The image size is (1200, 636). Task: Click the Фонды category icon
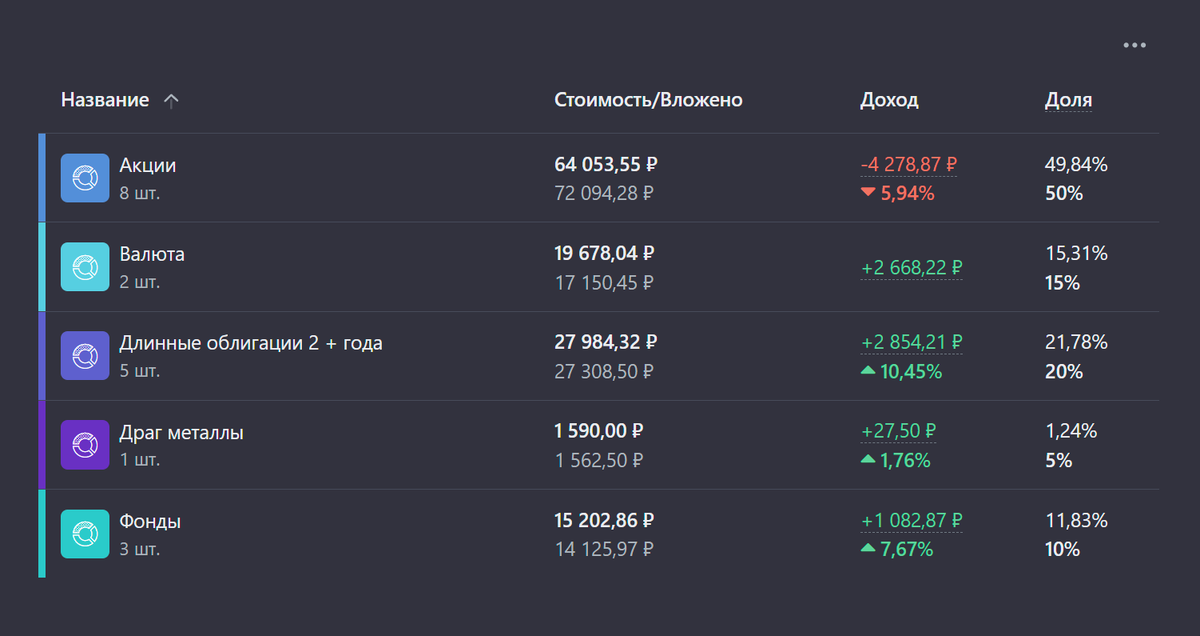click(x=85, y=534)
